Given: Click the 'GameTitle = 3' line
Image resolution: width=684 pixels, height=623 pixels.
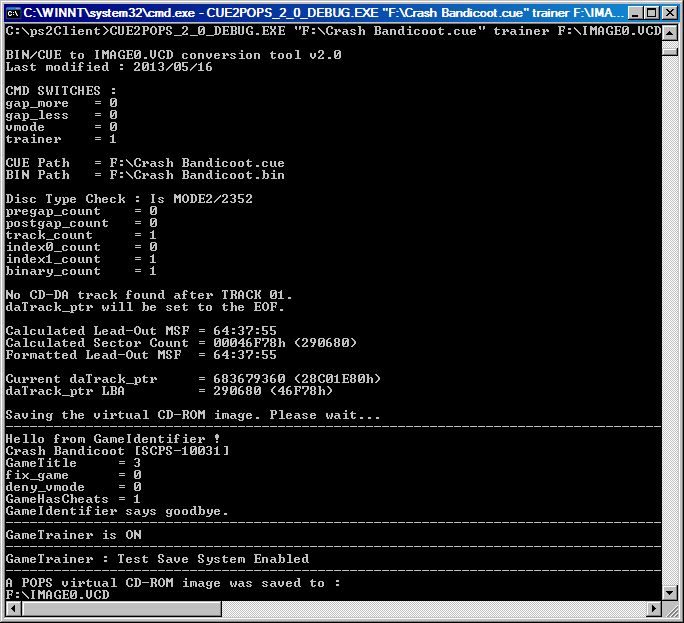Looking at the screenshot, I should [x=73, y=463].
